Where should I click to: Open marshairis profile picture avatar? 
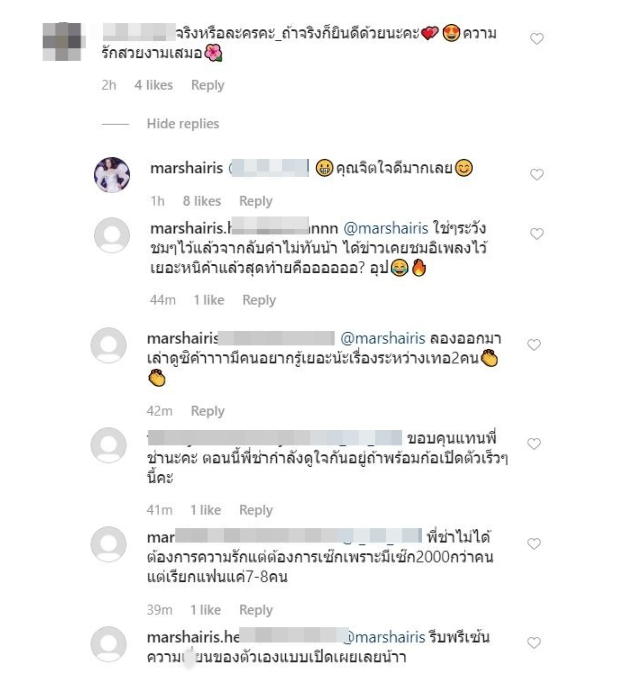(112, 175)
